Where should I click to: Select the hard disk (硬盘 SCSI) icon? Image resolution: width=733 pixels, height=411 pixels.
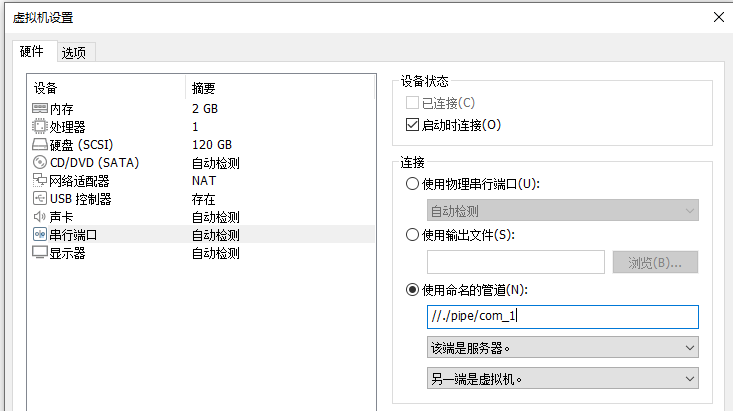coord(40,145)
